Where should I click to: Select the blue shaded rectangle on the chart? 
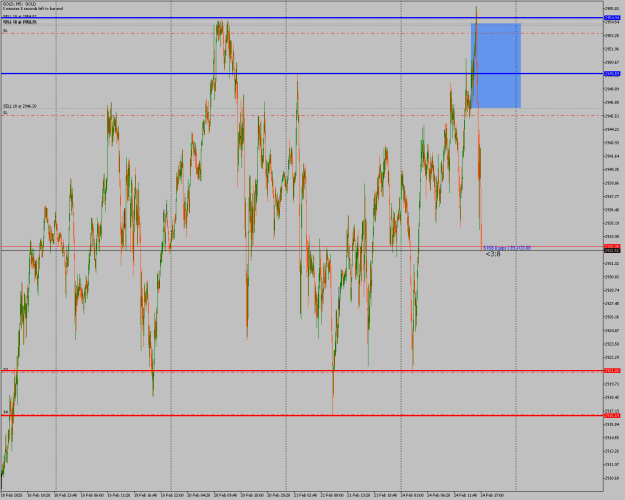[495, 65]
